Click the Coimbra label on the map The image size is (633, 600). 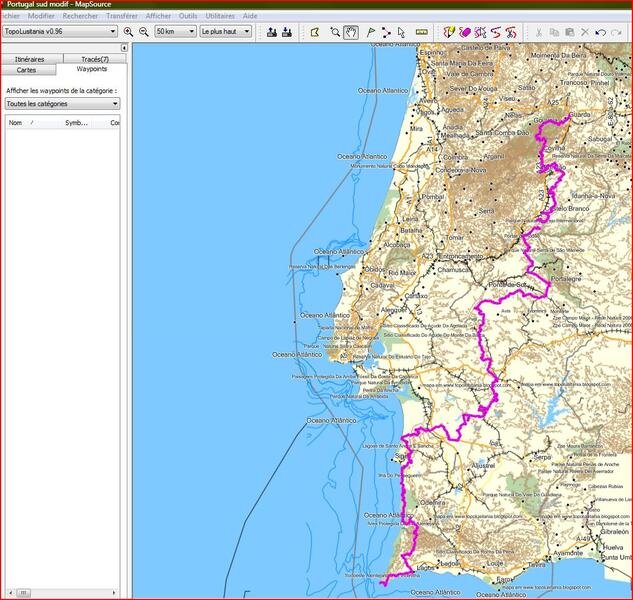point(455,157)
